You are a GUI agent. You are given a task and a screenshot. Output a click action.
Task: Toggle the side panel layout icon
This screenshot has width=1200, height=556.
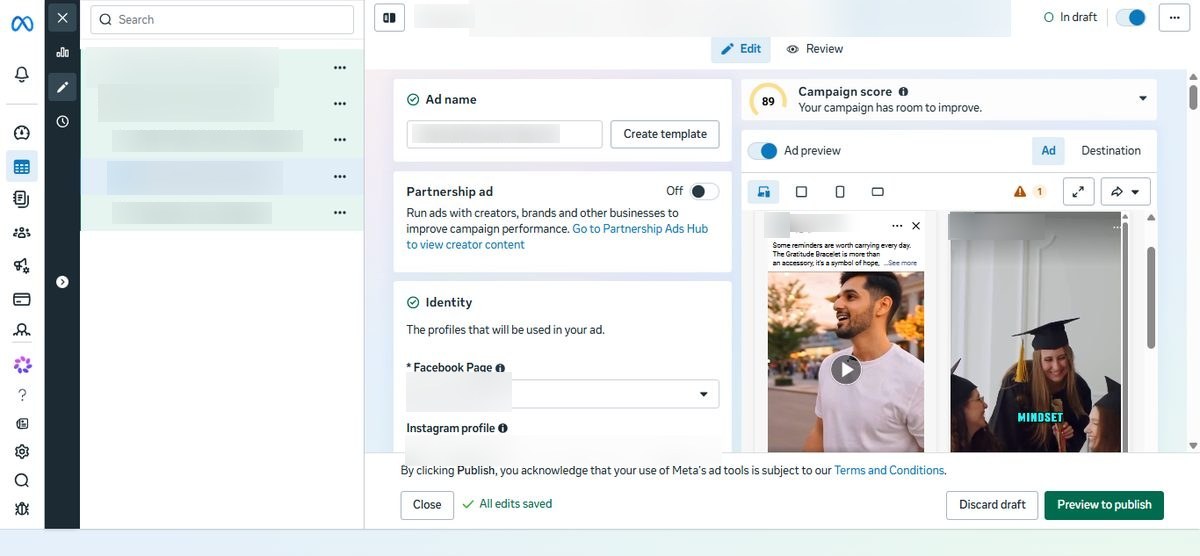pyautogui.click(x=389, y=17)
